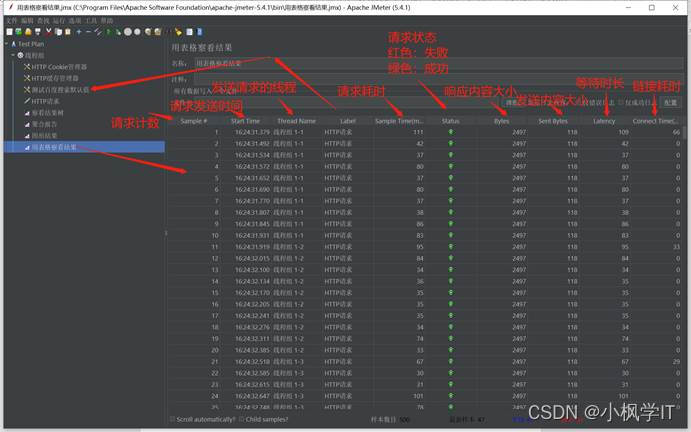Toggle the Scroll automatically checkbox
The height and width of the screenshot is (432, 691).
pyautogui.click(x=172, y=419)
